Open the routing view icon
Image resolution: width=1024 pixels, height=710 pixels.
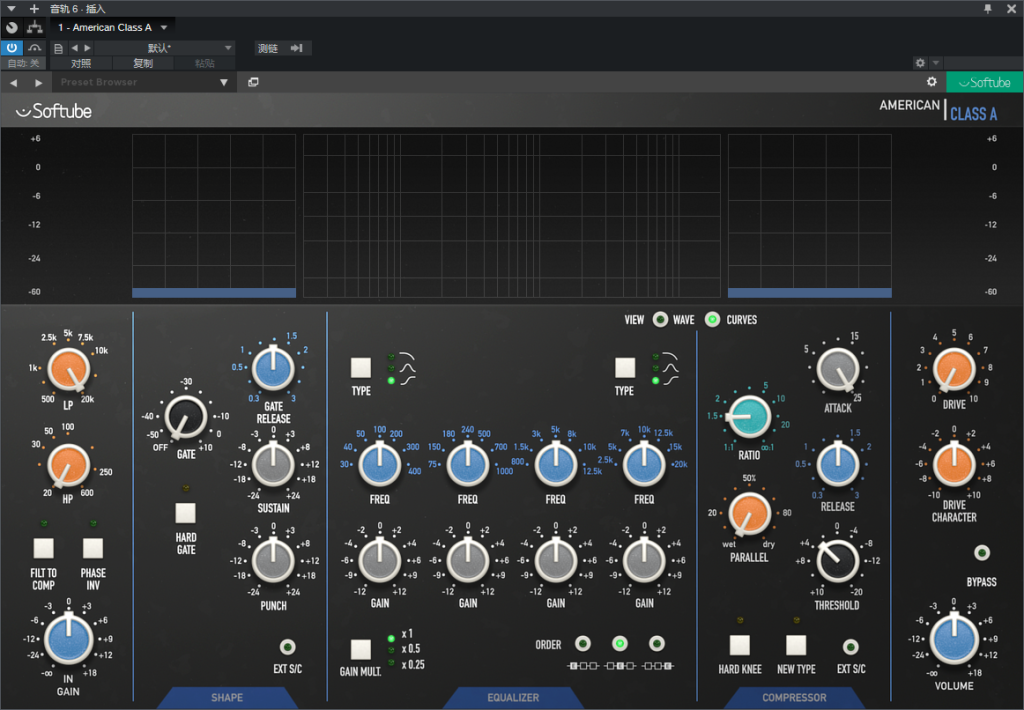(x=35, y=27)
